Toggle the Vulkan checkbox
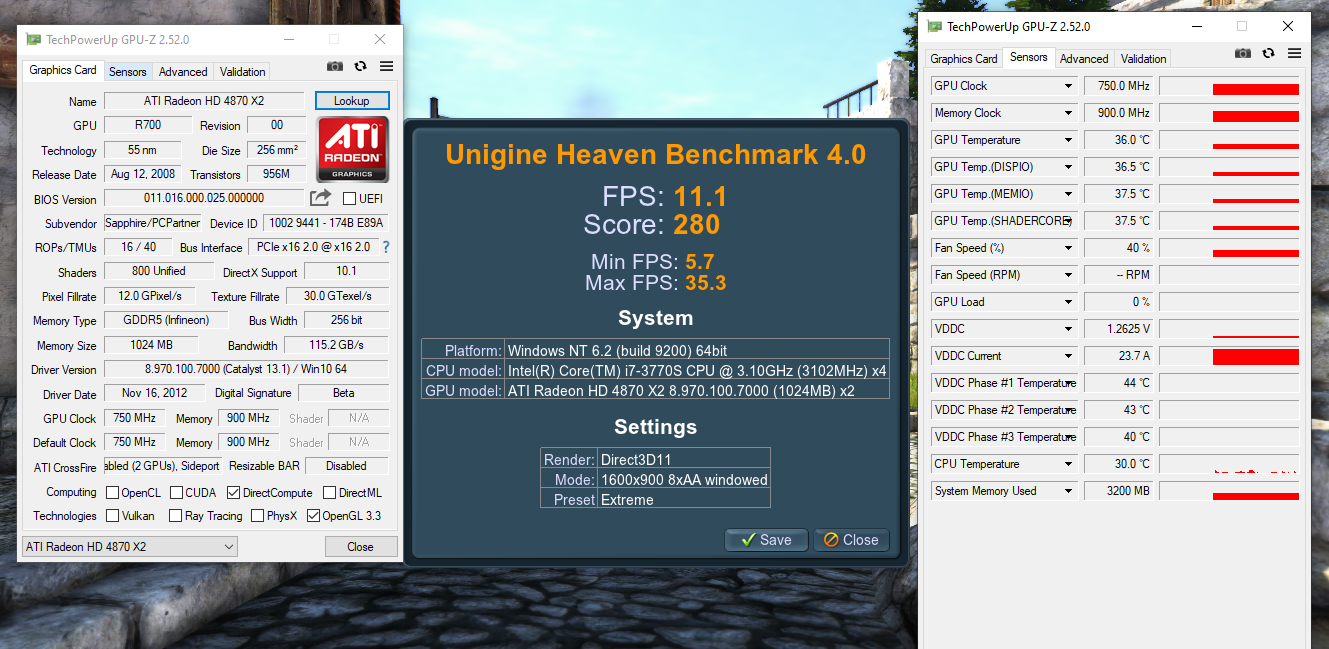The width and height of the screenshot is (1329, 649). pos(110,516)
